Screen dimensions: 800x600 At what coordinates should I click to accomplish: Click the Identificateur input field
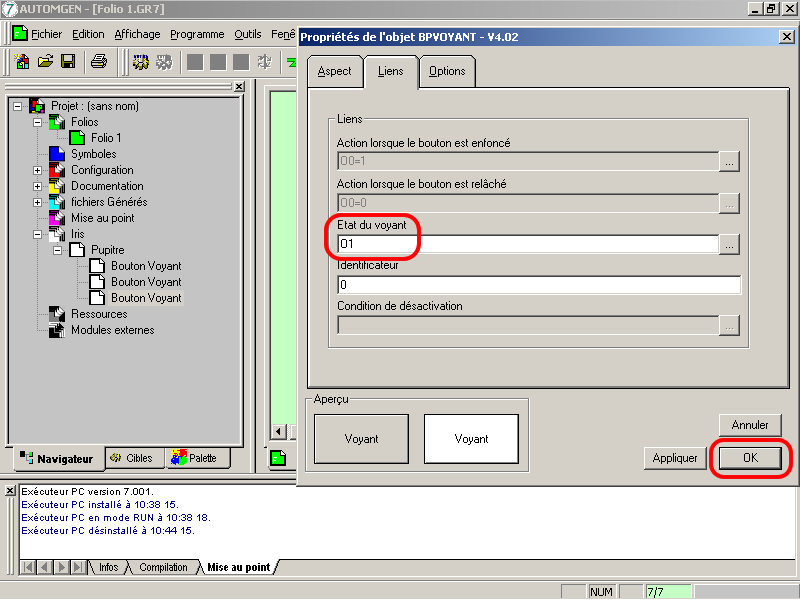click(x=538, y=285)
